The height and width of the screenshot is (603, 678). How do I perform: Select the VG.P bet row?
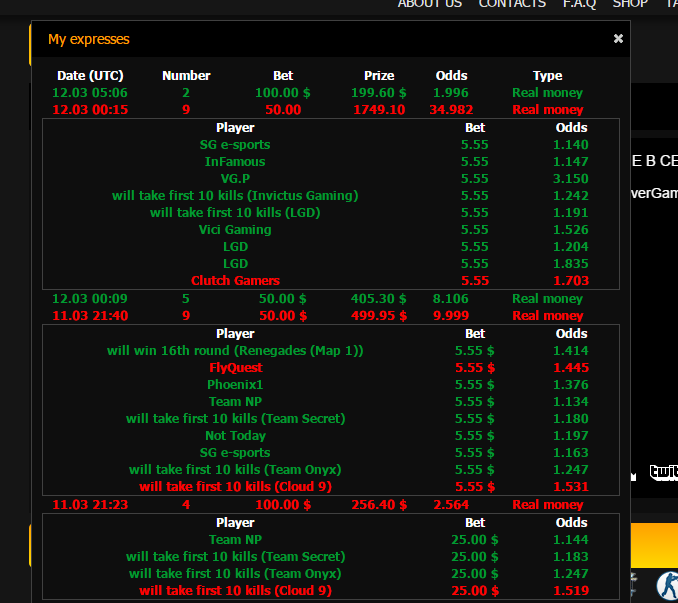330,179
